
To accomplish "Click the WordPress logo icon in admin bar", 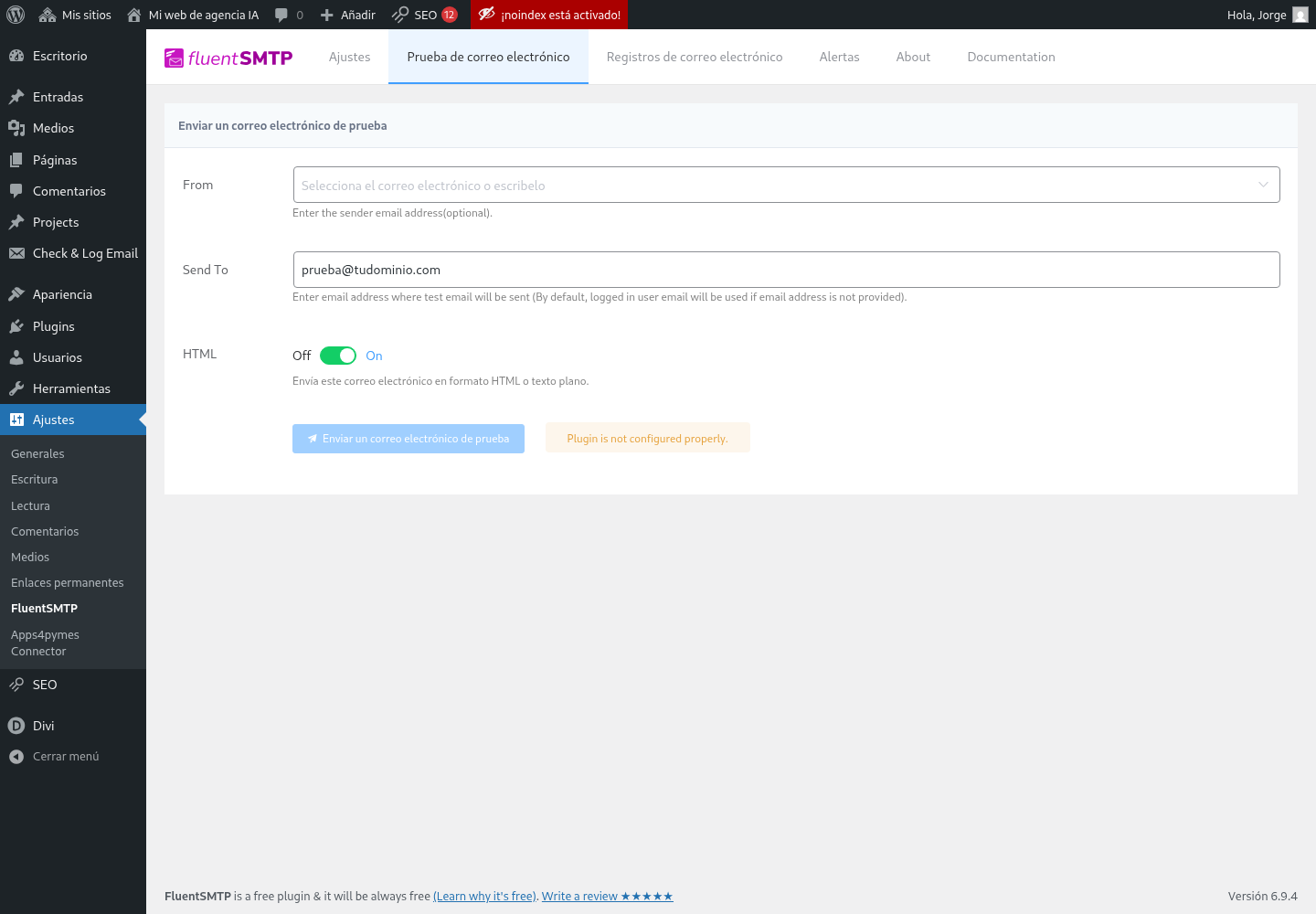I will 16,15.
